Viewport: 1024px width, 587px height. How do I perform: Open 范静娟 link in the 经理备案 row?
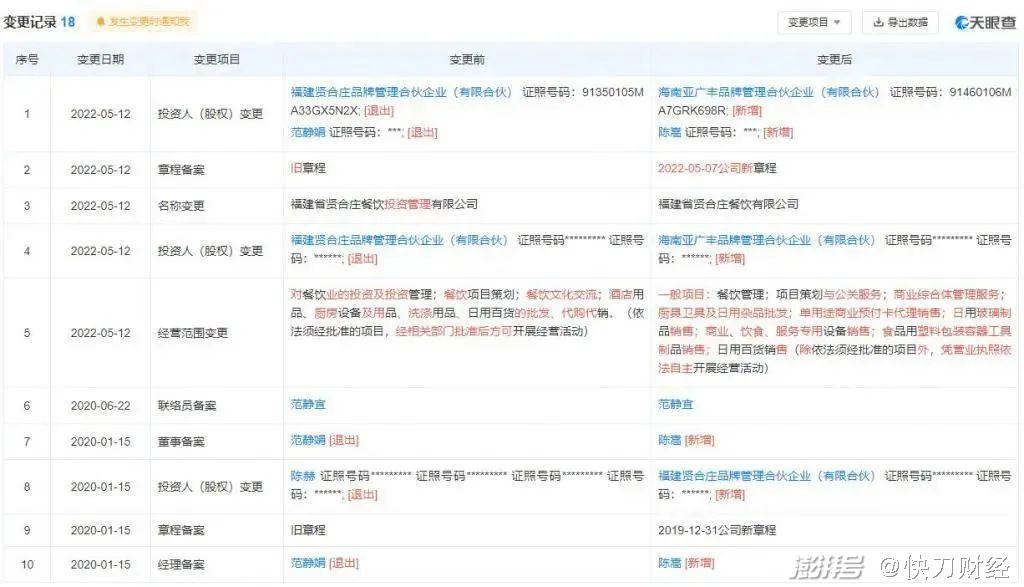coord(308,563)
